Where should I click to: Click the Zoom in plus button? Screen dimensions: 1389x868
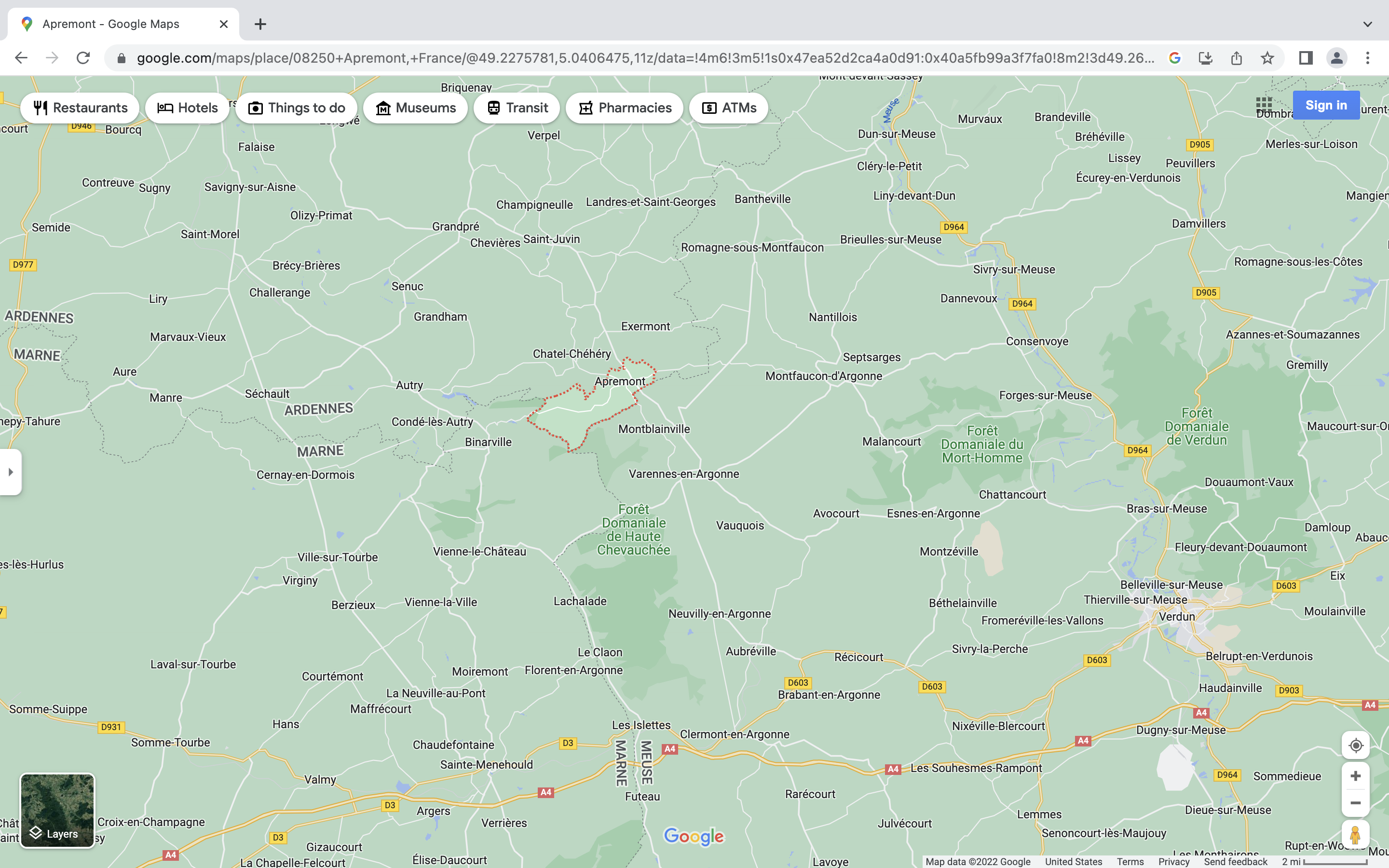(1355, 776)
